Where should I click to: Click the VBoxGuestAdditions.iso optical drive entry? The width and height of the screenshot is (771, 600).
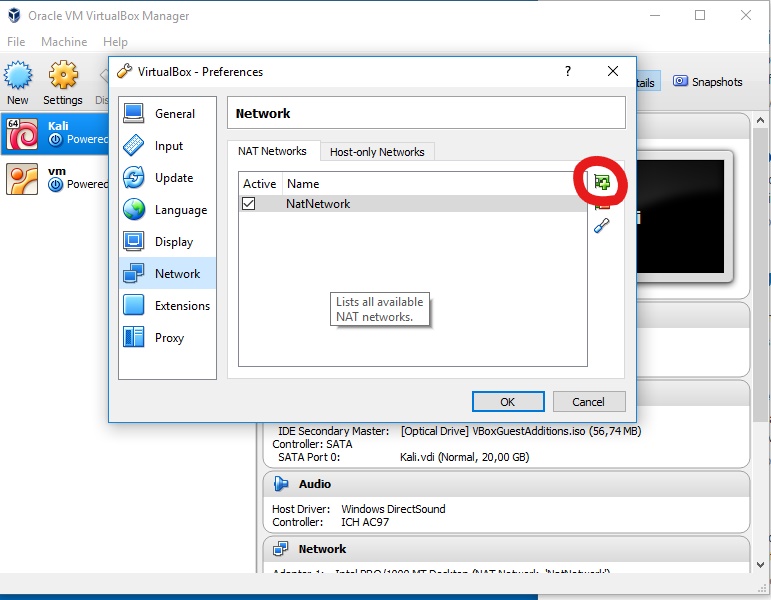pyautogui.click(x=521, y=431)
